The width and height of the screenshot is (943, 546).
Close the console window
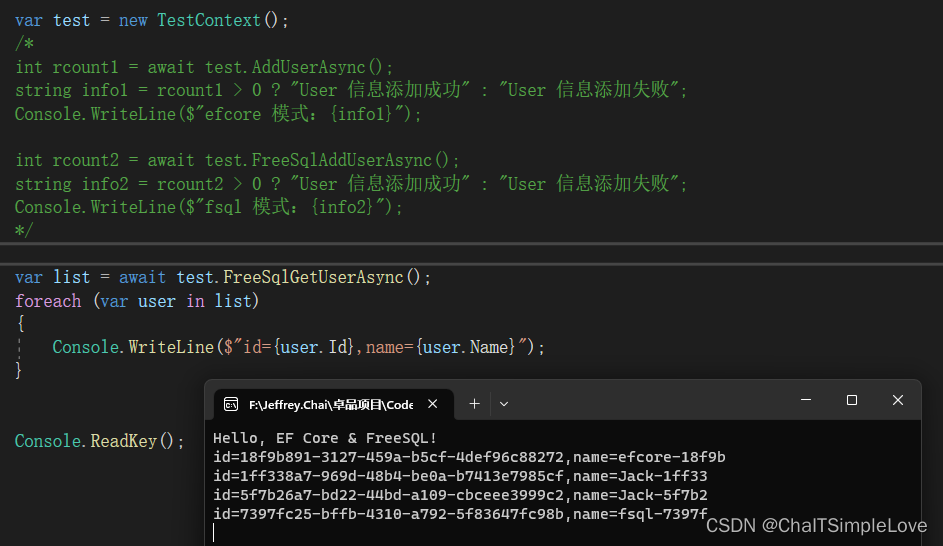(x=898, y=400)
